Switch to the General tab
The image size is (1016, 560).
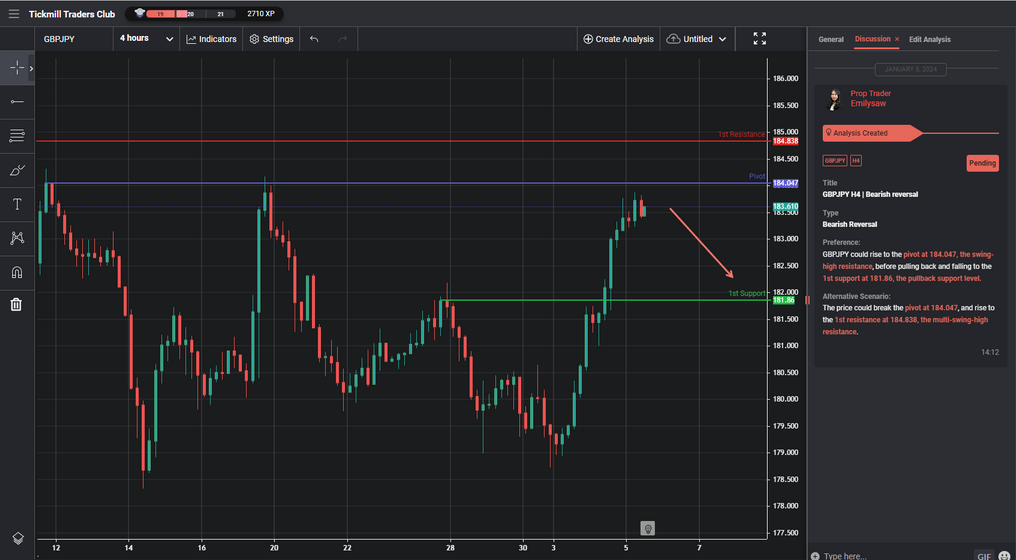pyautogui.click(x=831, y=40)
